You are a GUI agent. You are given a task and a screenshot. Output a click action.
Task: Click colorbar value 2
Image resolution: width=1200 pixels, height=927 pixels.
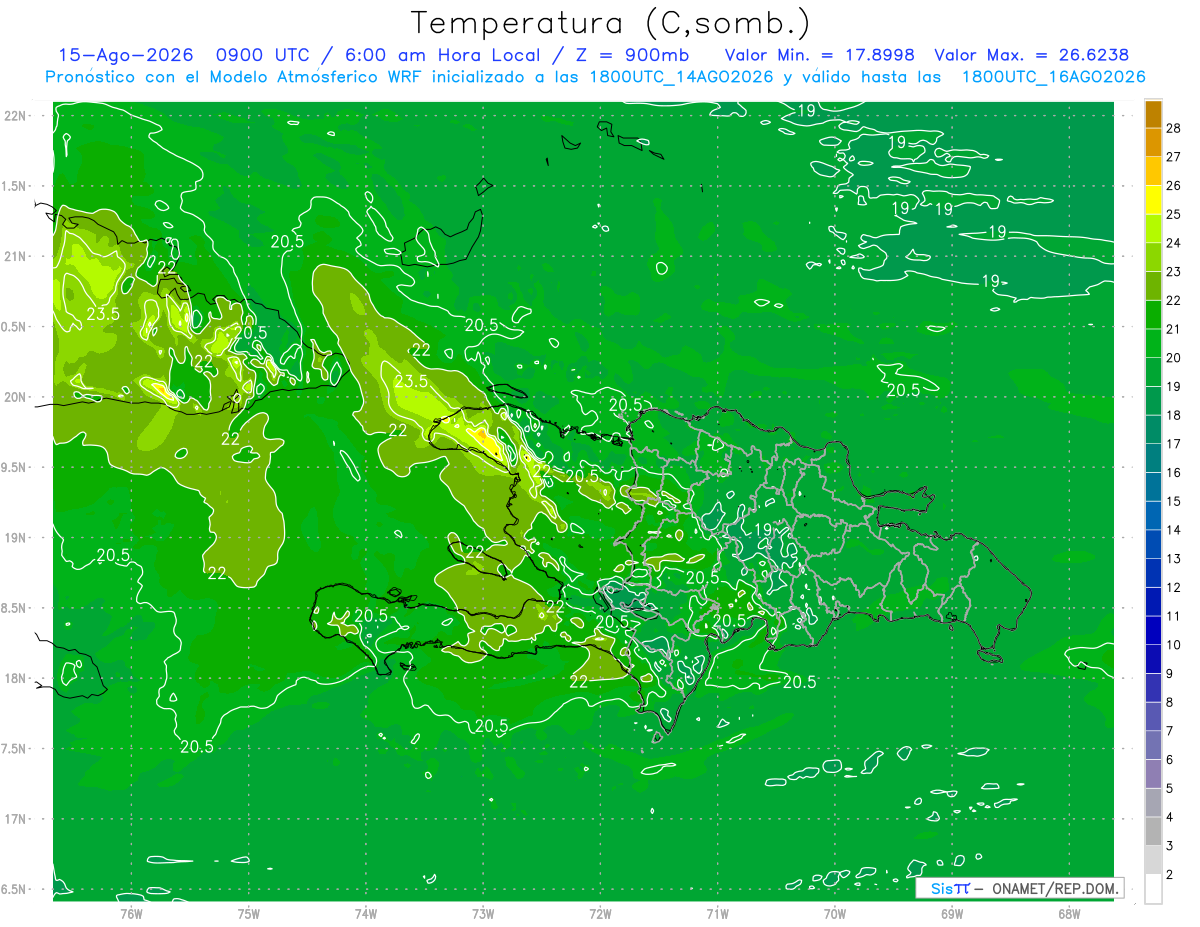[x=1170, y=875]
